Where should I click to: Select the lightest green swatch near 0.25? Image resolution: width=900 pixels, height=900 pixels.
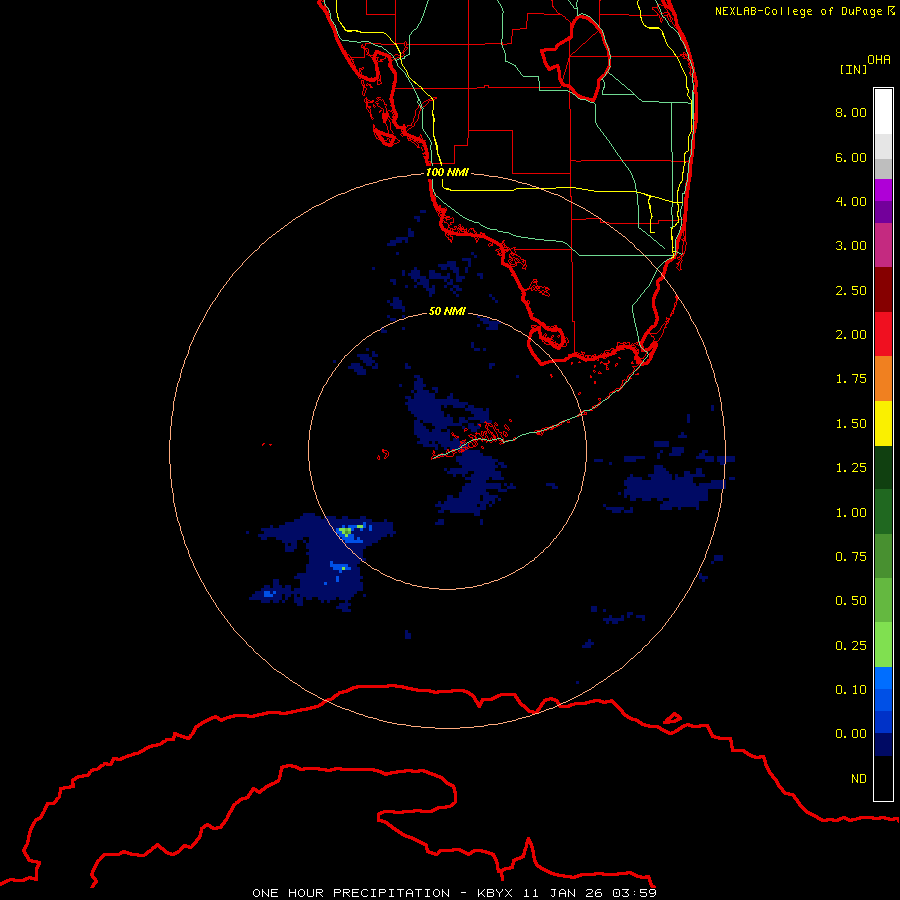pos(883,645)
